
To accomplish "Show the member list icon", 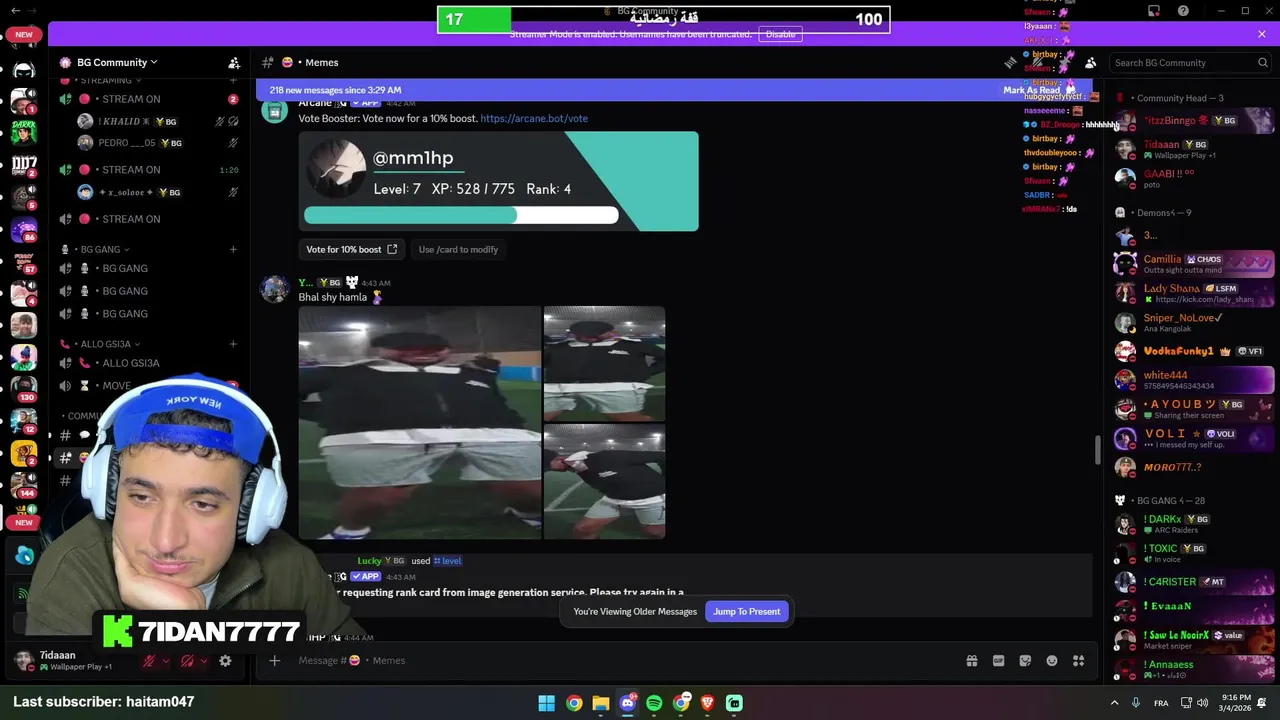I will pyautogui.click(x=1090, y=62).
